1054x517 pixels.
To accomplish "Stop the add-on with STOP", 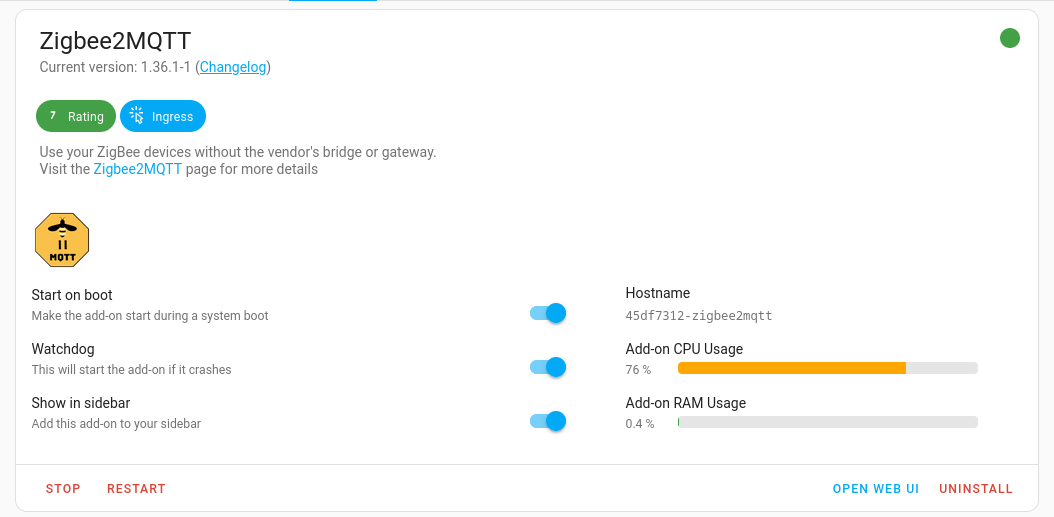I will coord(63,489).
